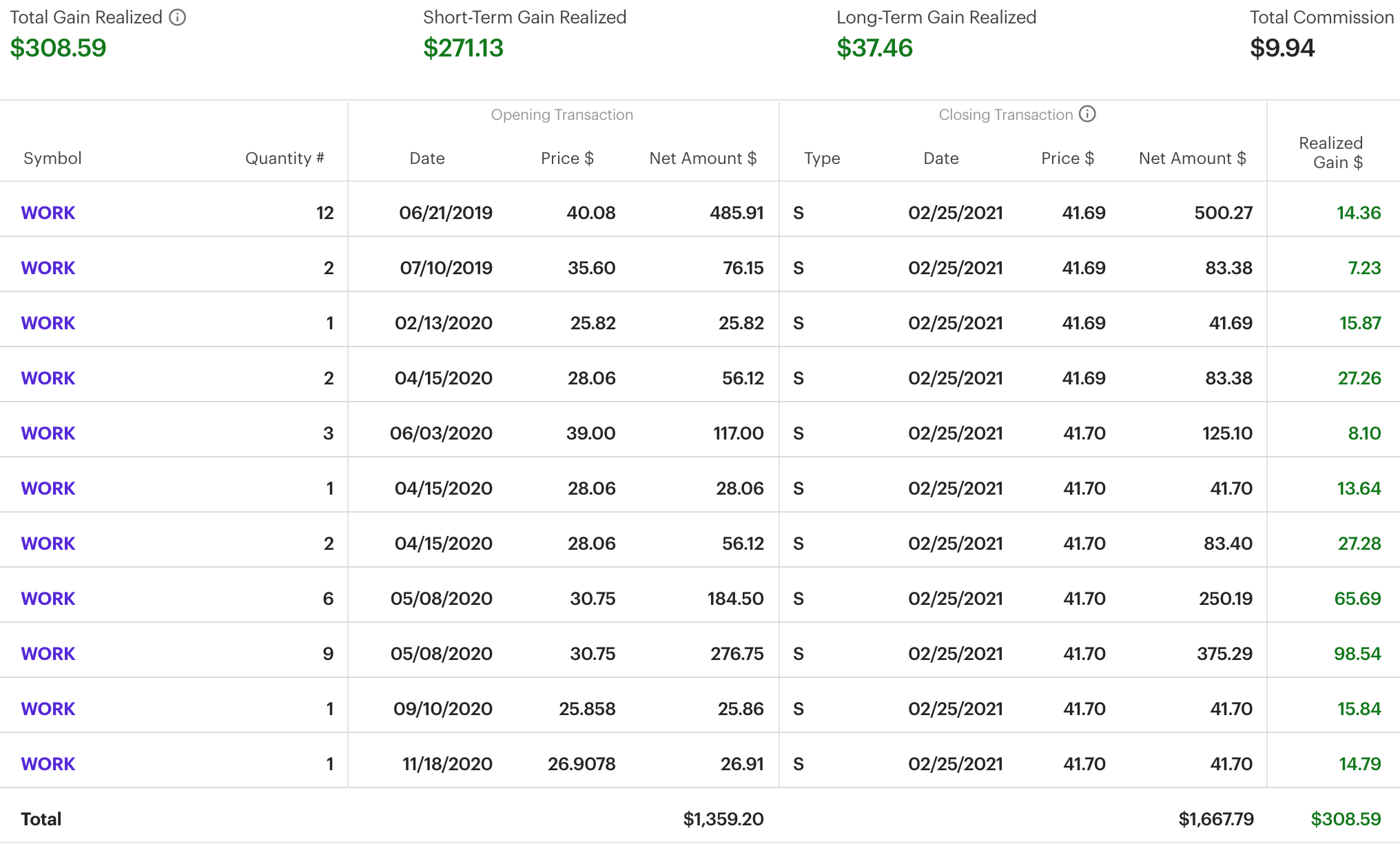Click the 98.54 realized gain value
The height and width of the screenshot is (846, 1400).
[x=1357, y=654]
